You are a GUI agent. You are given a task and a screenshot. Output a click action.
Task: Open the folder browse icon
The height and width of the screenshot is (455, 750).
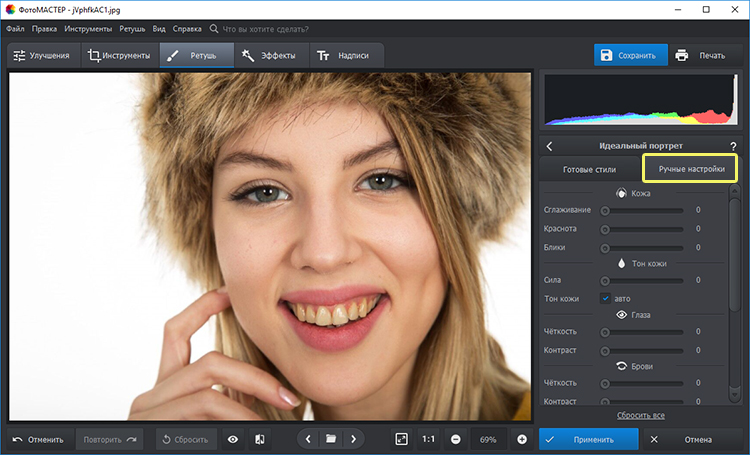pyautogui.click(x=330, y=439)
